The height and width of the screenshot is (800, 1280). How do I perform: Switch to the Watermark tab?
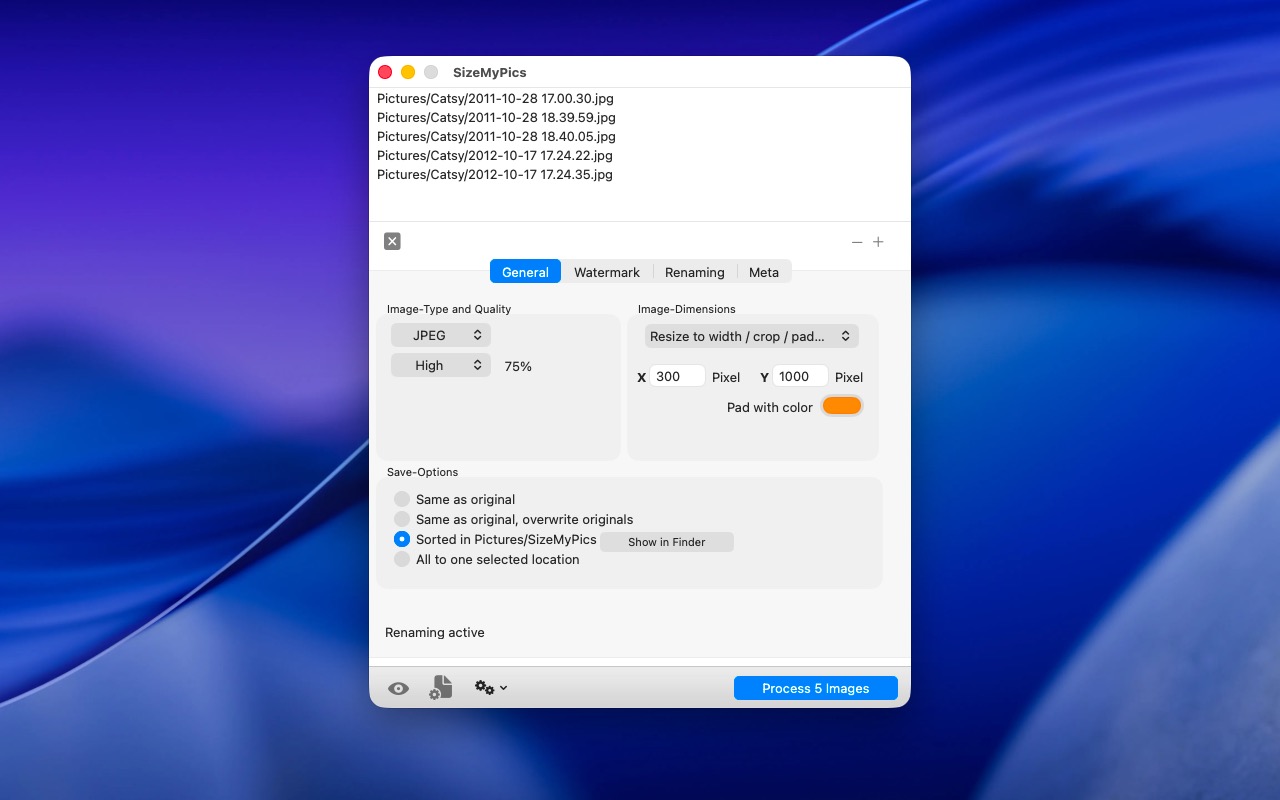pos(607,272)
